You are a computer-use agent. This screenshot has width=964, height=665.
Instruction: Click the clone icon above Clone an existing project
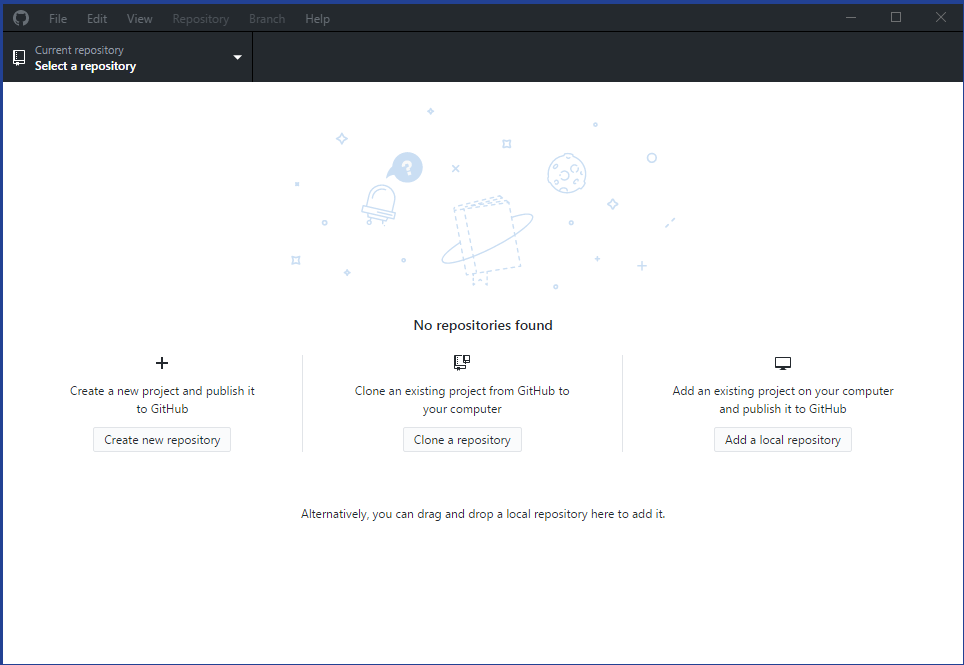pos(462,363)
